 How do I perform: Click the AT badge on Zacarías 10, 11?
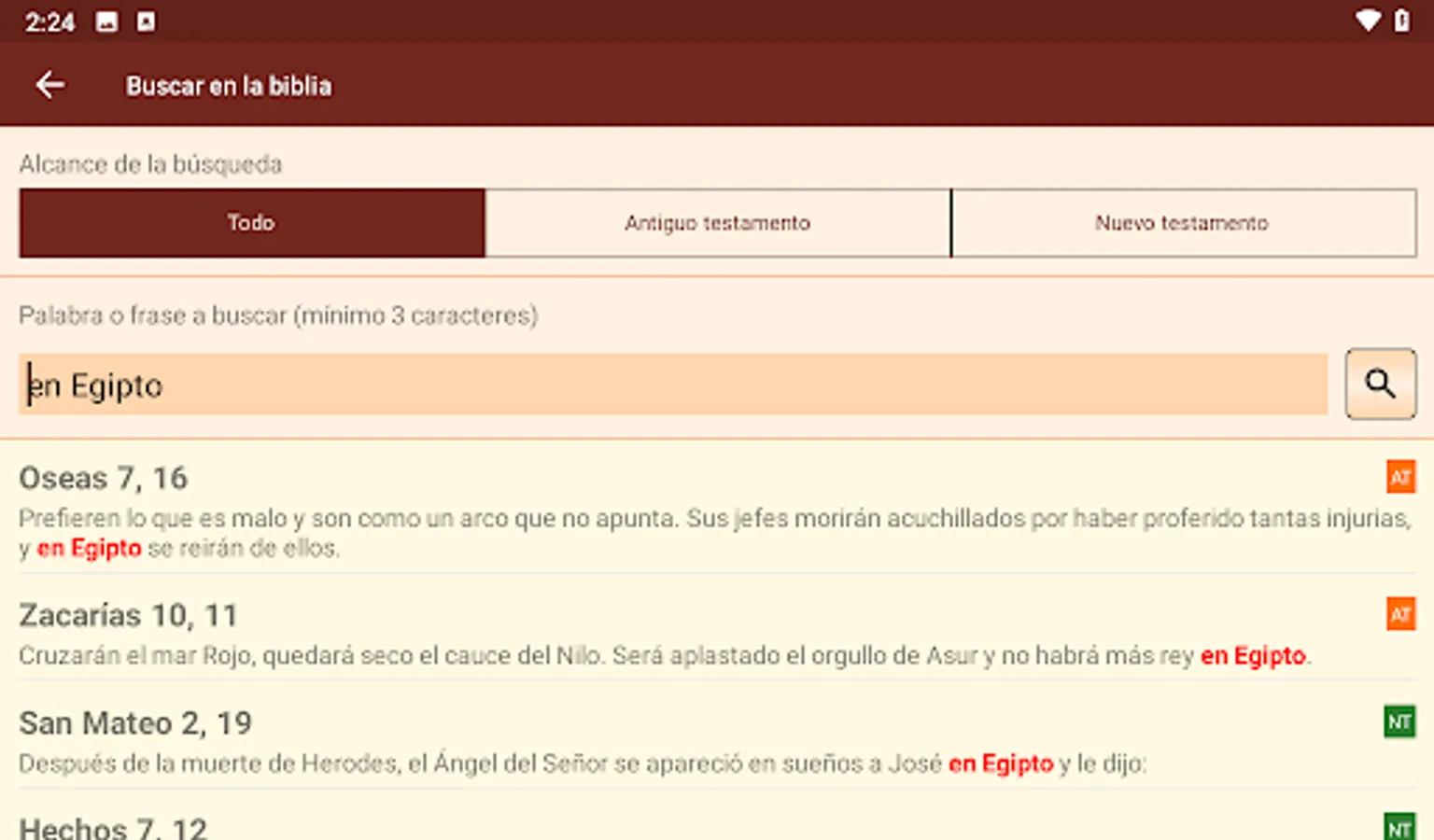coord(1399,614)
